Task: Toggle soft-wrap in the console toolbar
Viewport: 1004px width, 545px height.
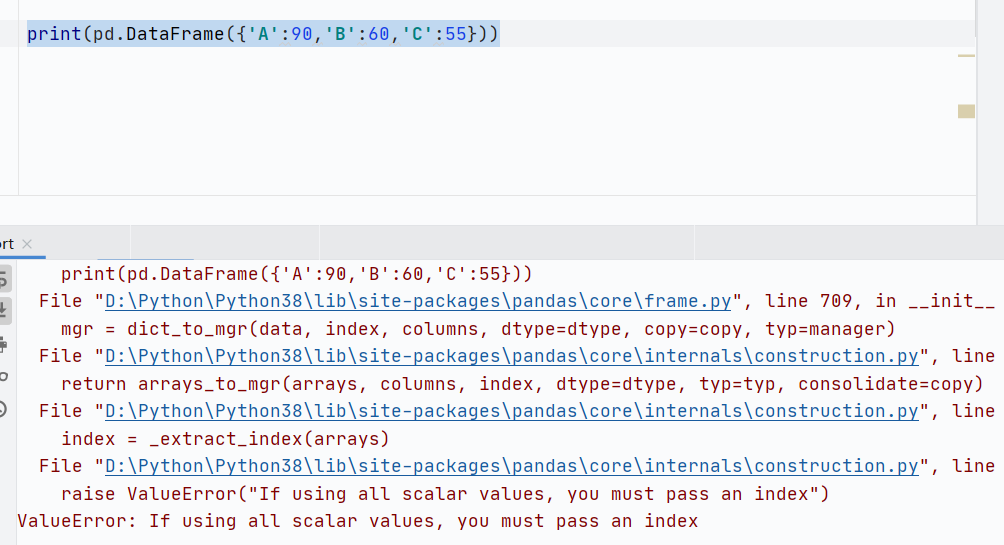Action: click(3, 278)
